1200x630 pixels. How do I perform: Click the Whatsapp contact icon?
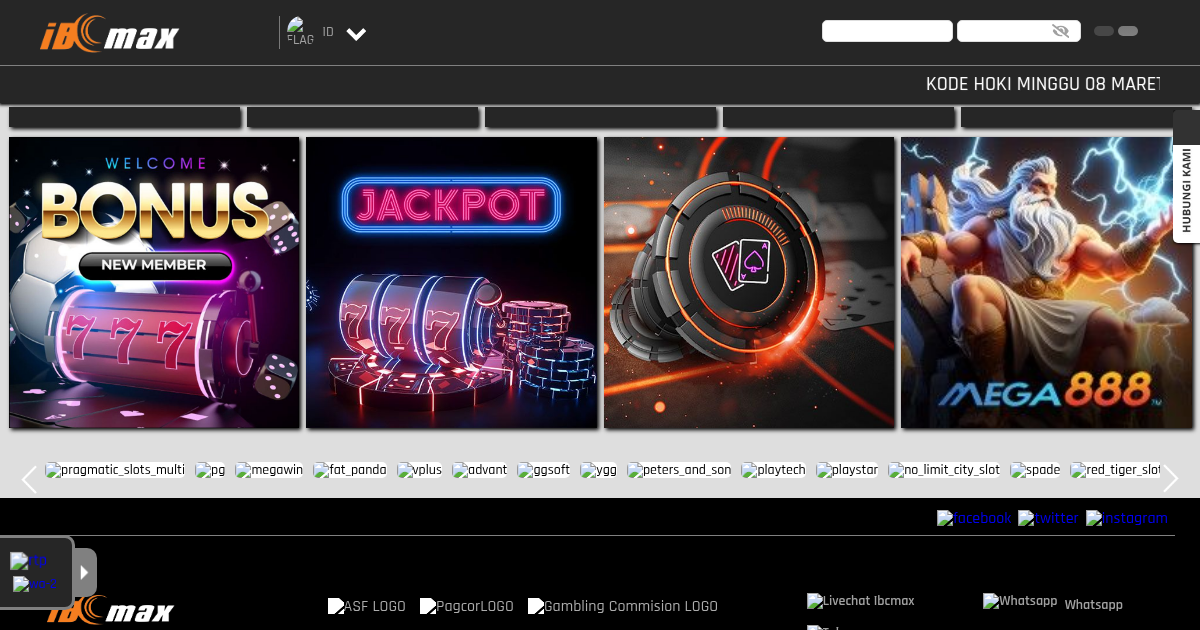(x=1020, y=601)
